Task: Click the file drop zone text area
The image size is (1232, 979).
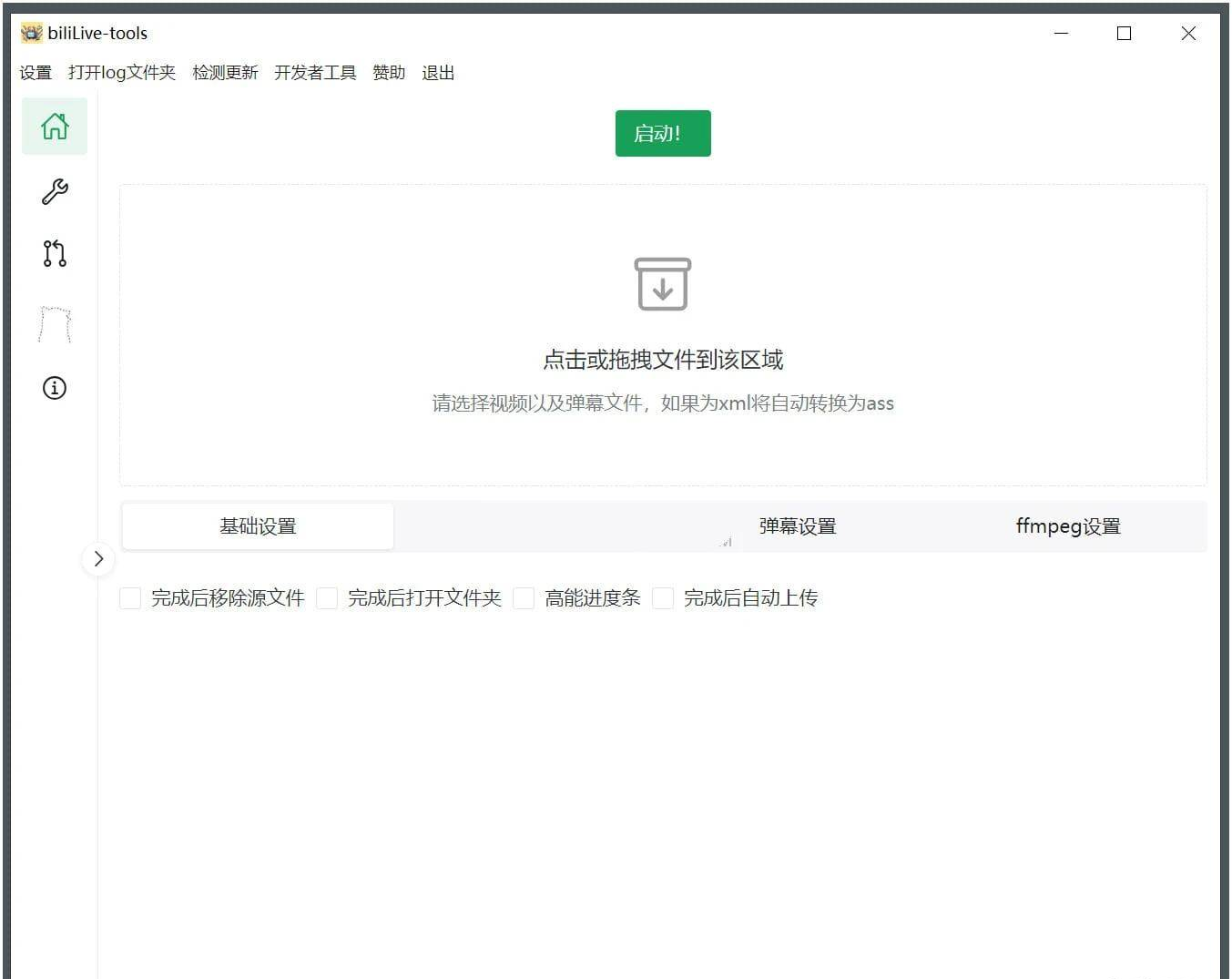Action: tap(663, 361)
